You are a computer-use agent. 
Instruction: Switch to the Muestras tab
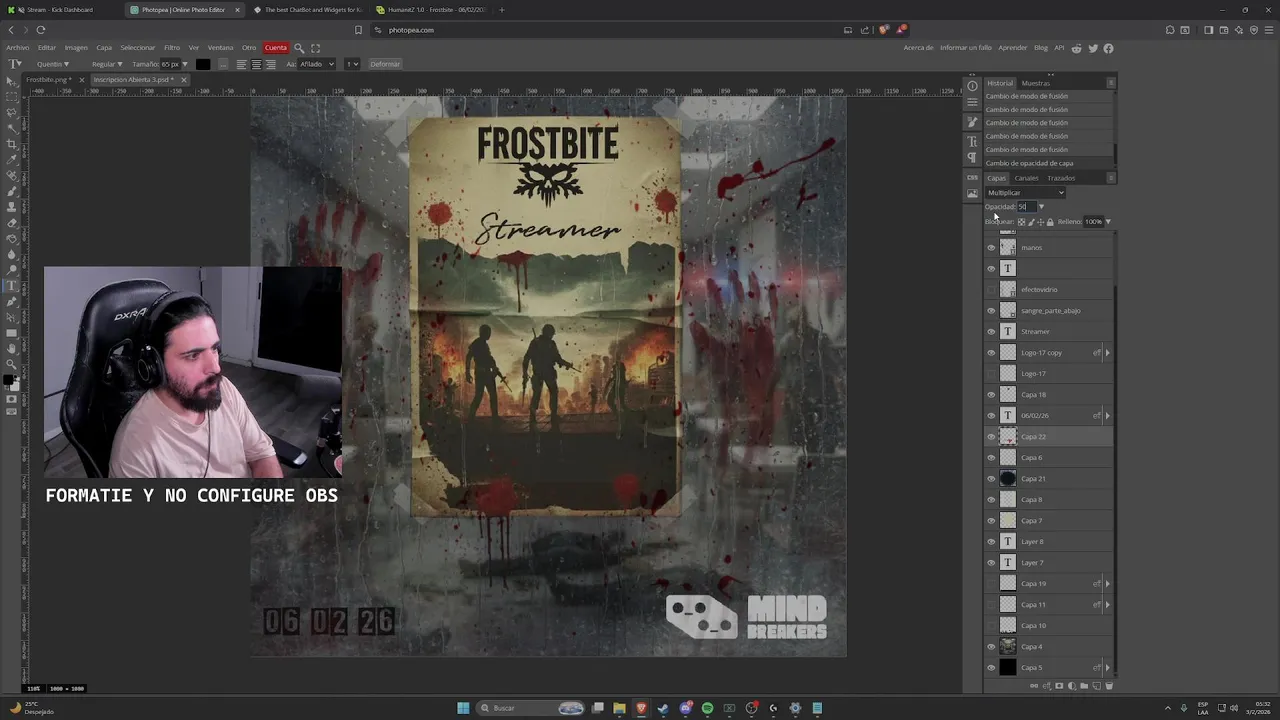pos(1035,83)
